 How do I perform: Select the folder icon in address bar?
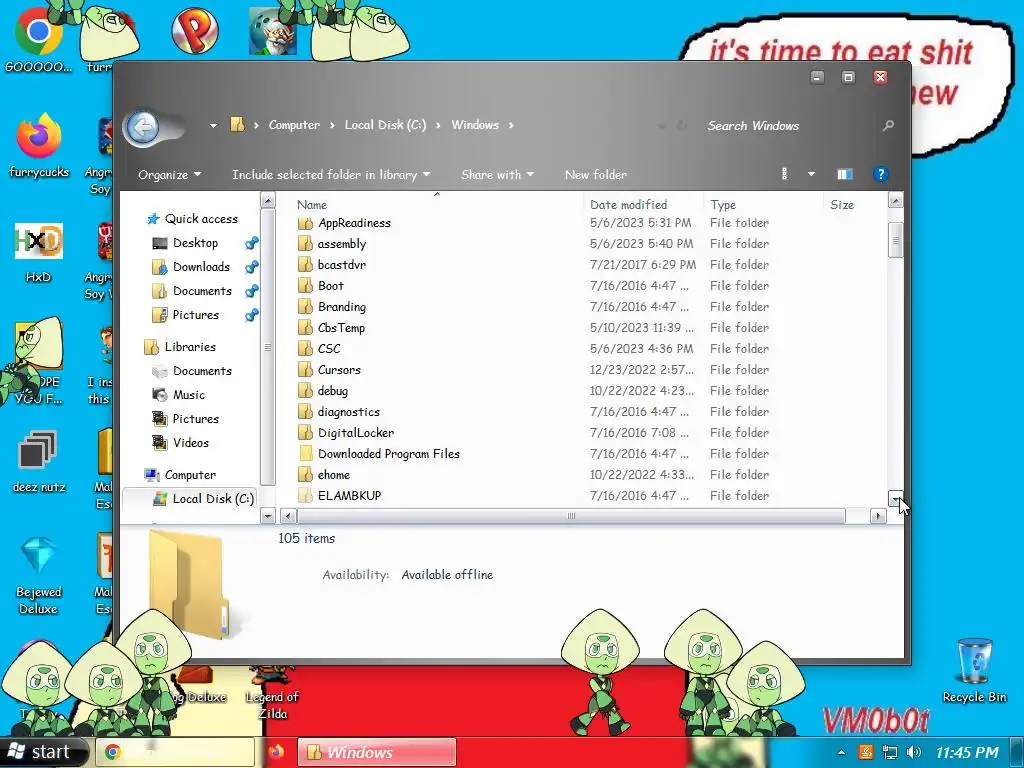tap(237, 124)
